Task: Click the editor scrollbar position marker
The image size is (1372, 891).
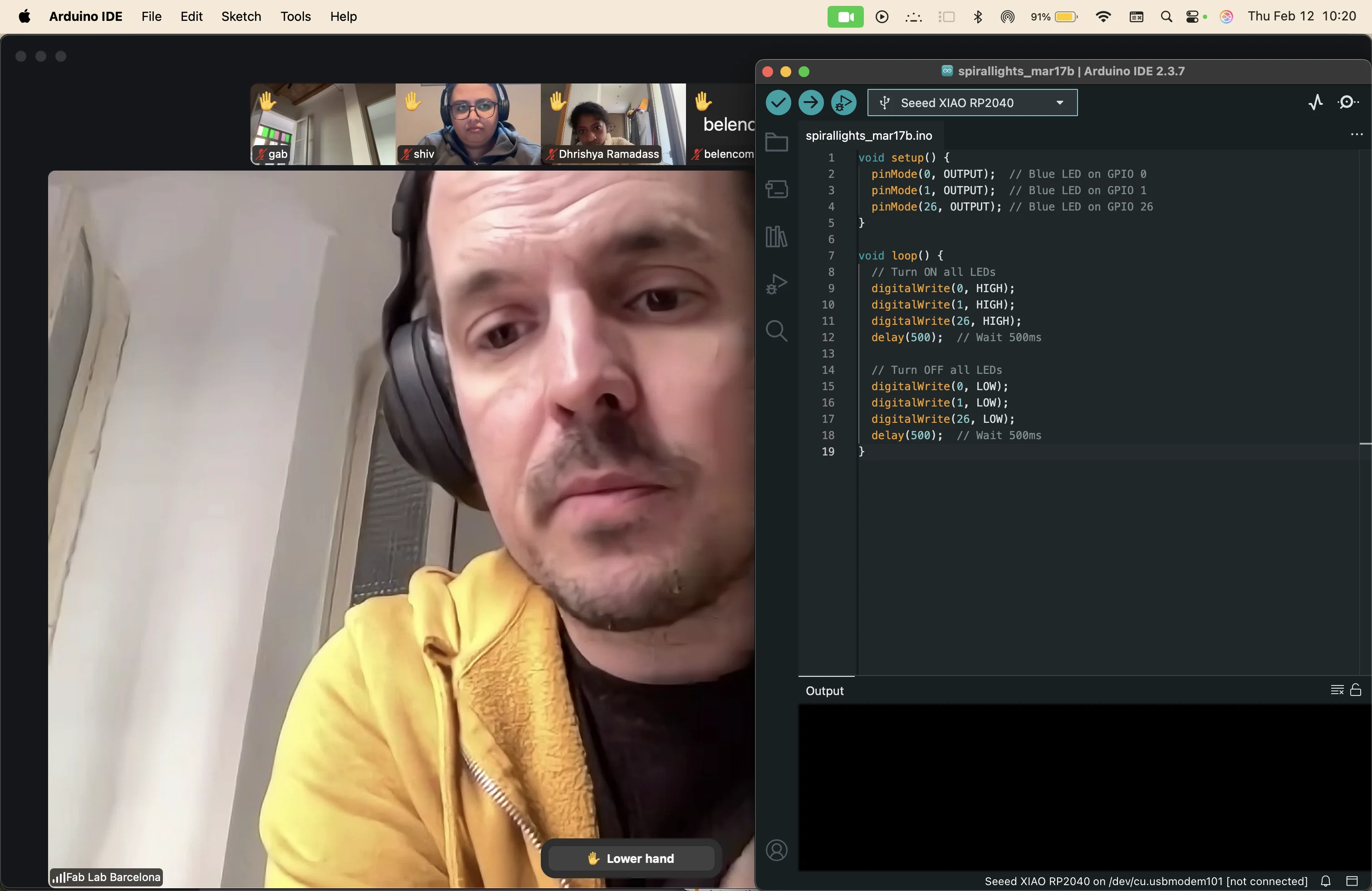Action: click(x=1364, y=443)
